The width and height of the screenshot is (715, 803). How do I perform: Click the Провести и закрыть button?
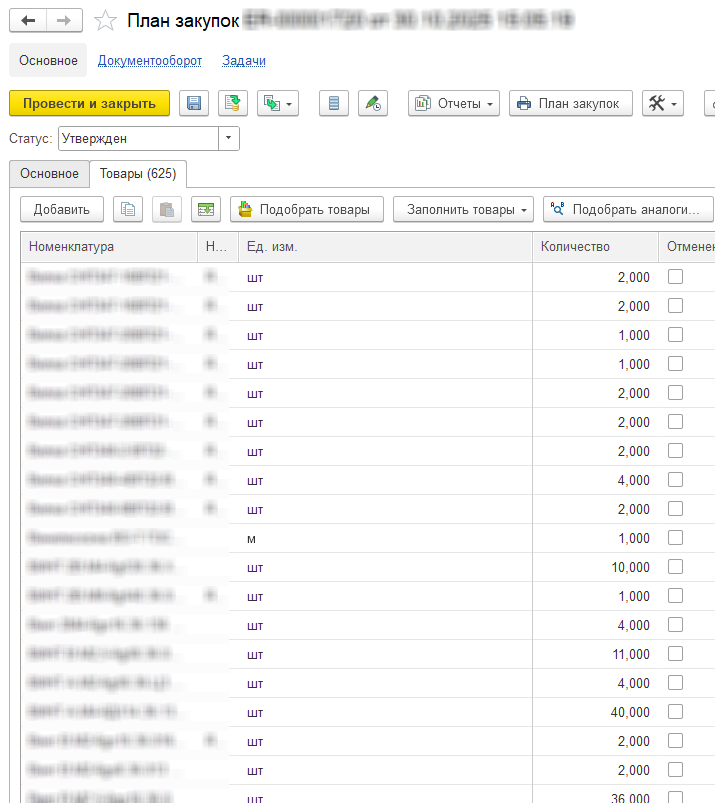89,103
